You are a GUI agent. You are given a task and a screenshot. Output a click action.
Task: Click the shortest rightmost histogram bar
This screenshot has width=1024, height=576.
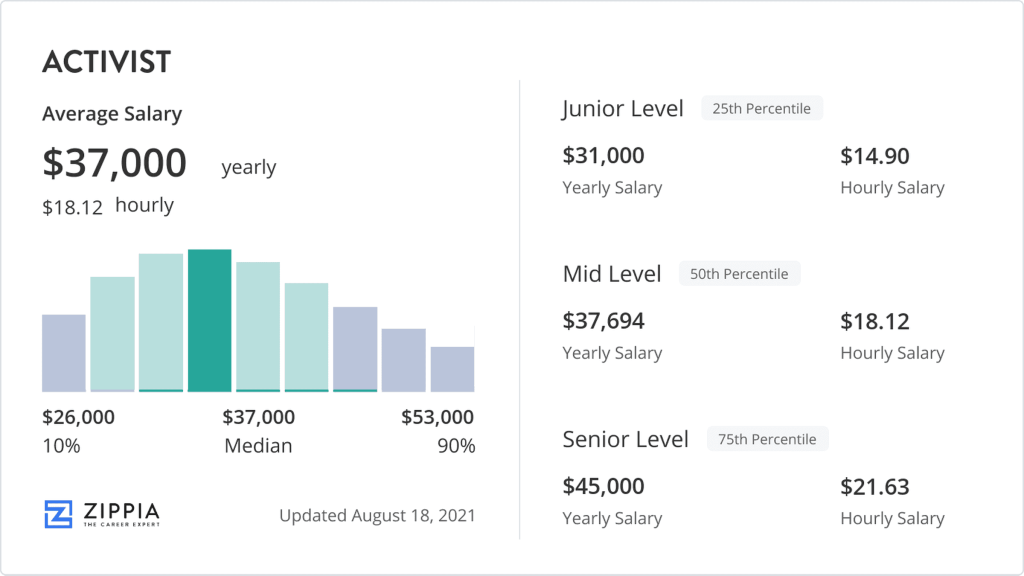452,369
